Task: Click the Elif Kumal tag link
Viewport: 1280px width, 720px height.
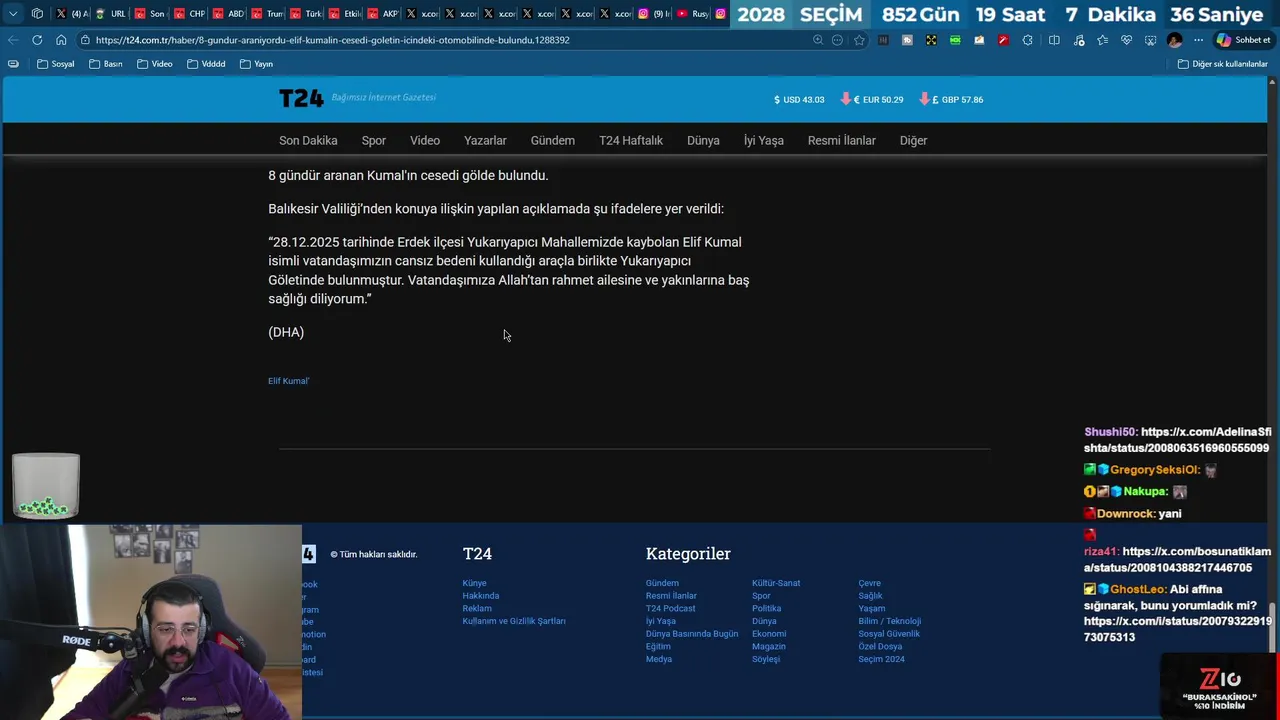Action: coord(288,381)
